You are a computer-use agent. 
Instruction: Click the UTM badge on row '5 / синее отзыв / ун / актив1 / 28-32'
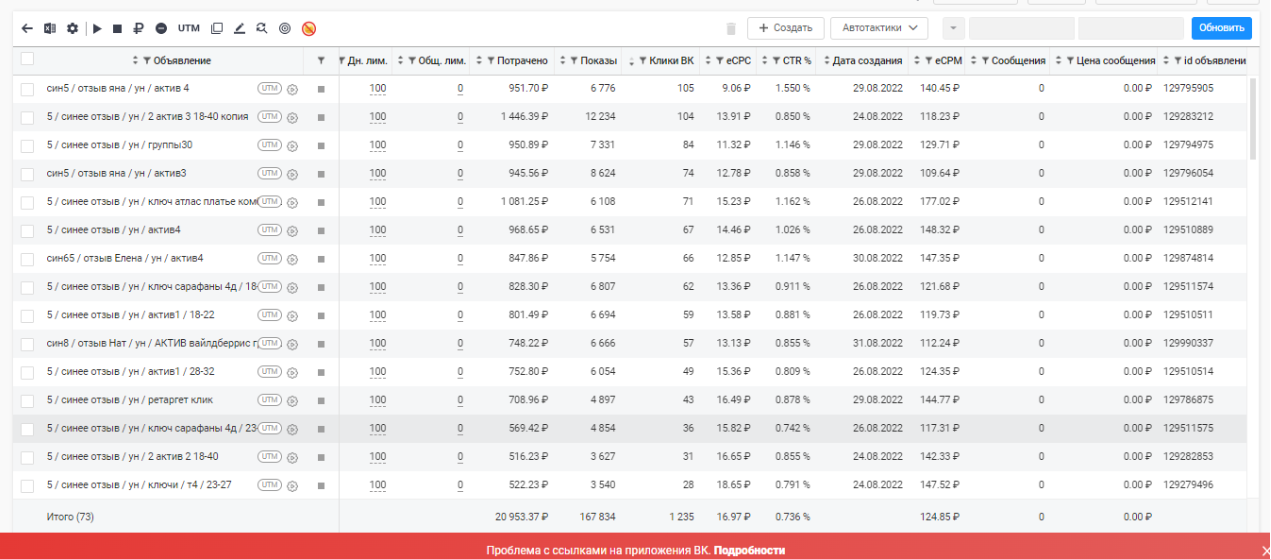270,371
